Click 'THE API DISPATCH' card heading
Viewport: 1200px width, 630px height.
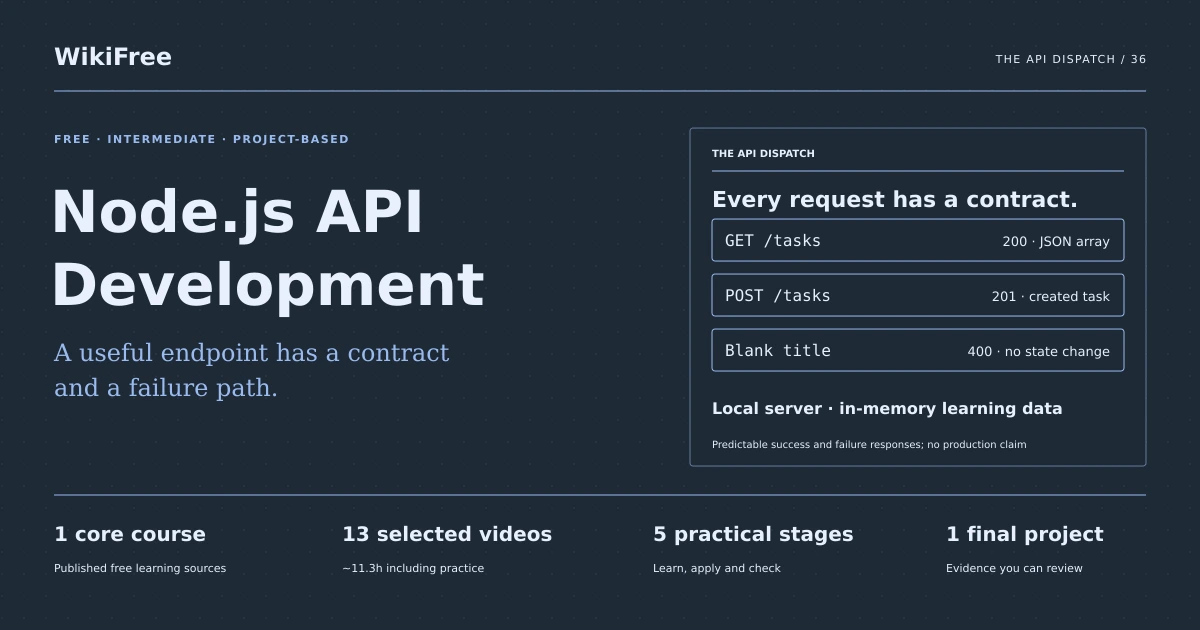[x=763, y=154]
